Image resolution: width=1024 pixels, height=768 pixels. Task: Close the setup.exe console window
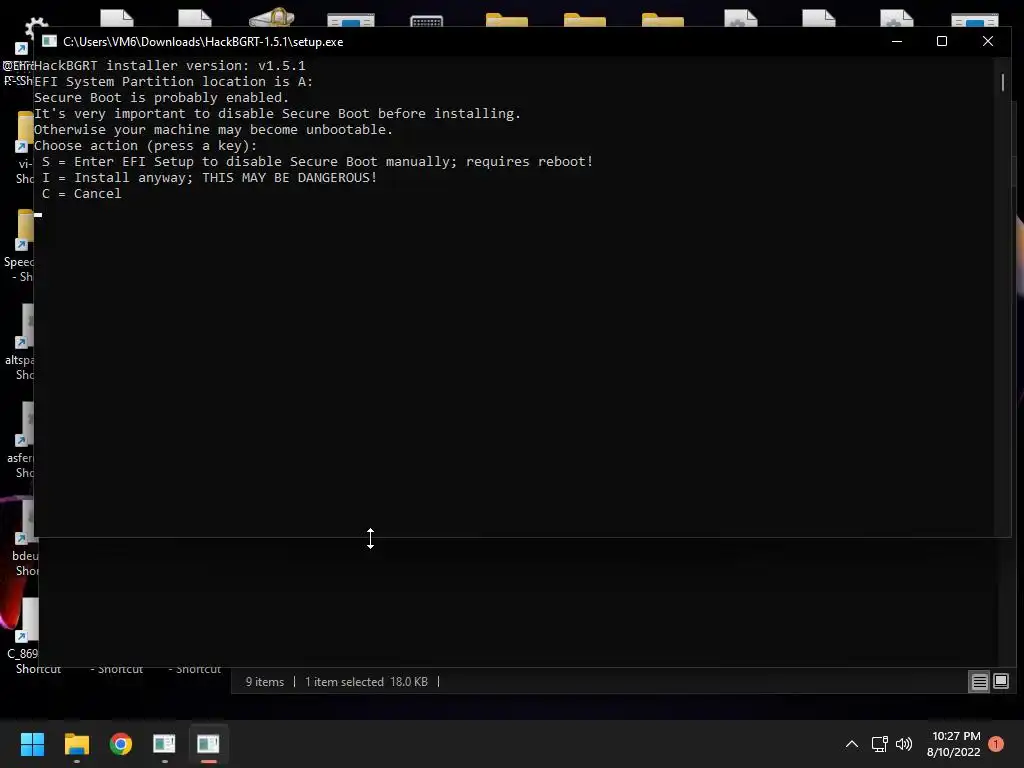point(987,41)
